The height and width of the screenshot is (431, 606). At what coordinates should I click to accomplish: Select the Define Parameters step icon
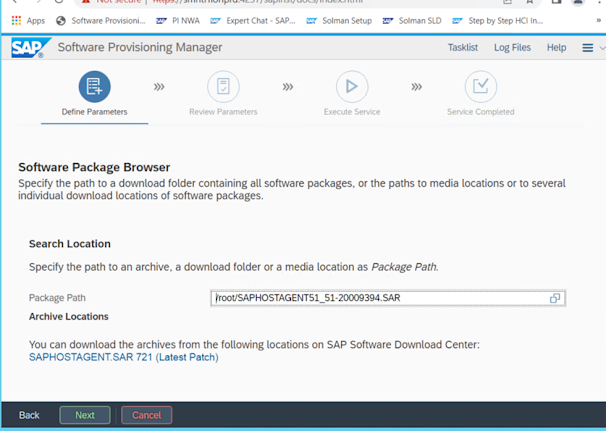coord(95,87)
